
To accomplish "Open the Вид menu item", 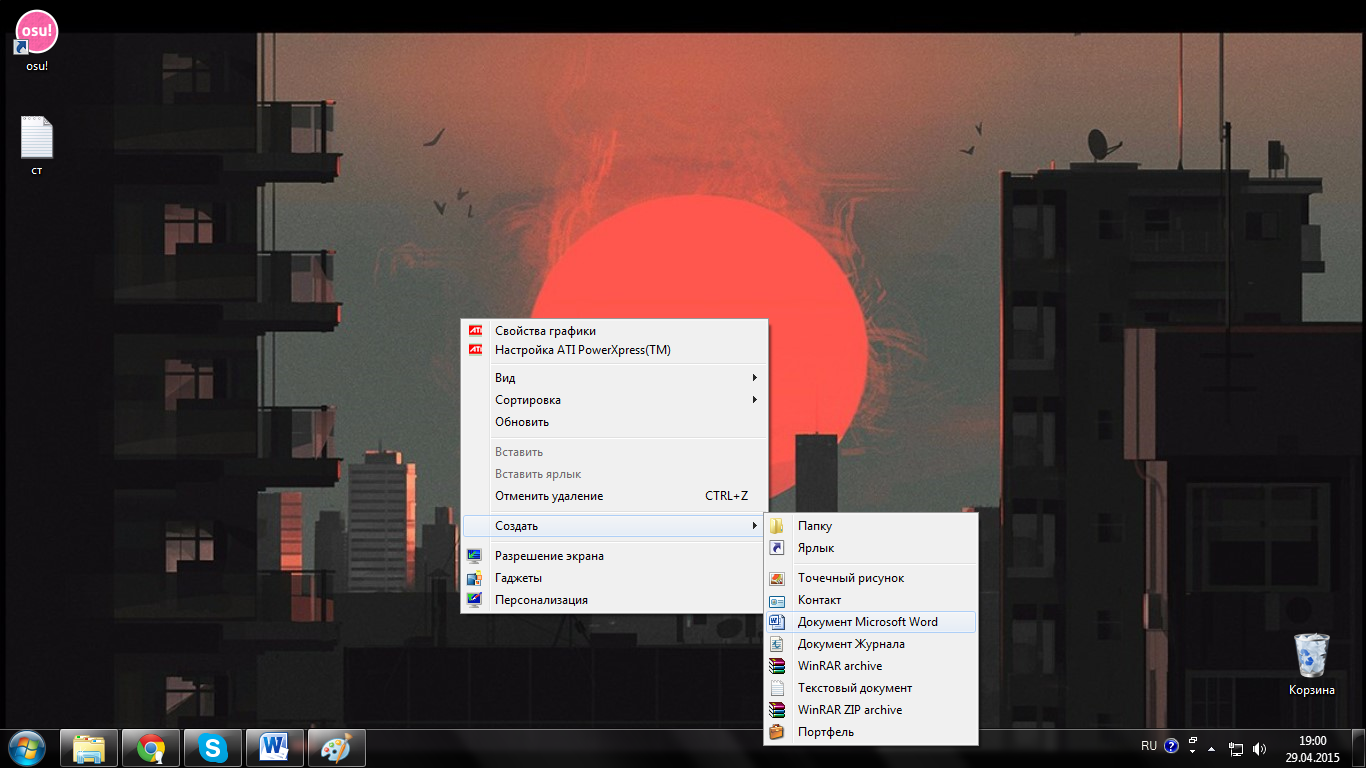I will [x=613, y=378].
